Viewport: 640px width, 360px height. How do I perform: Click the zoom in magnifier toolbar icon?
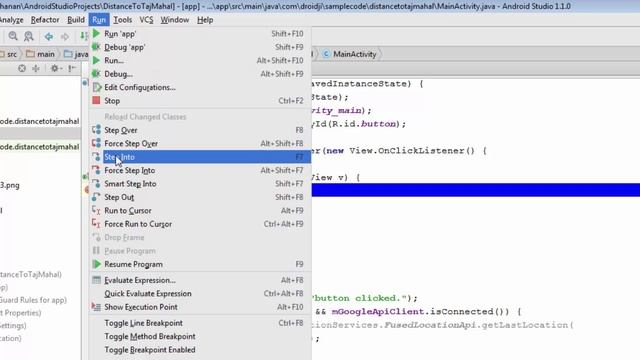tap(13, 36)
